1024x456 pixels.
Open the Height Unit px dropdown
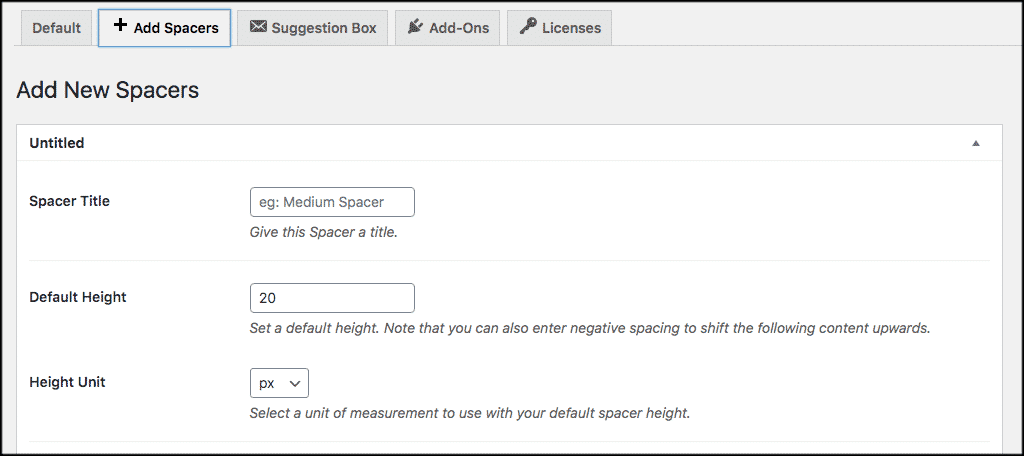click(279, 383)
